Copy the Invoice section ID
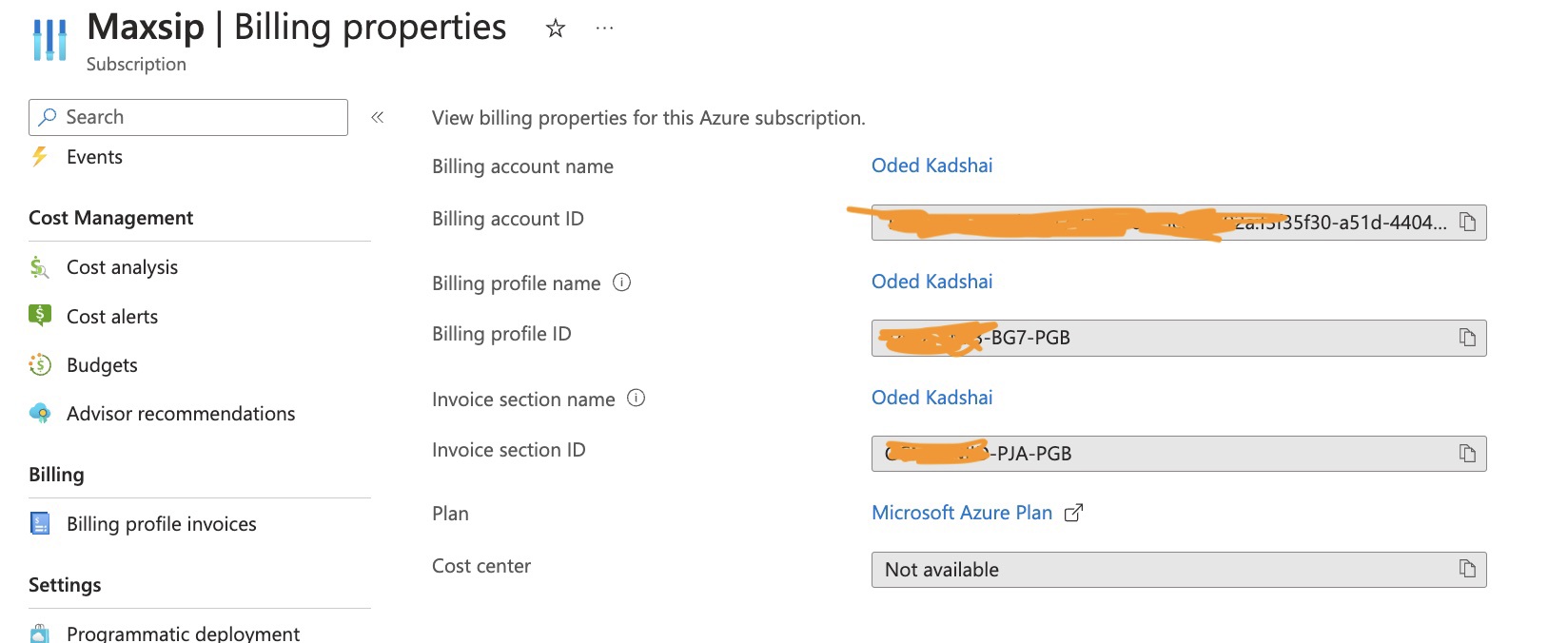1568x643 pixels. (x=1467, y=454)
